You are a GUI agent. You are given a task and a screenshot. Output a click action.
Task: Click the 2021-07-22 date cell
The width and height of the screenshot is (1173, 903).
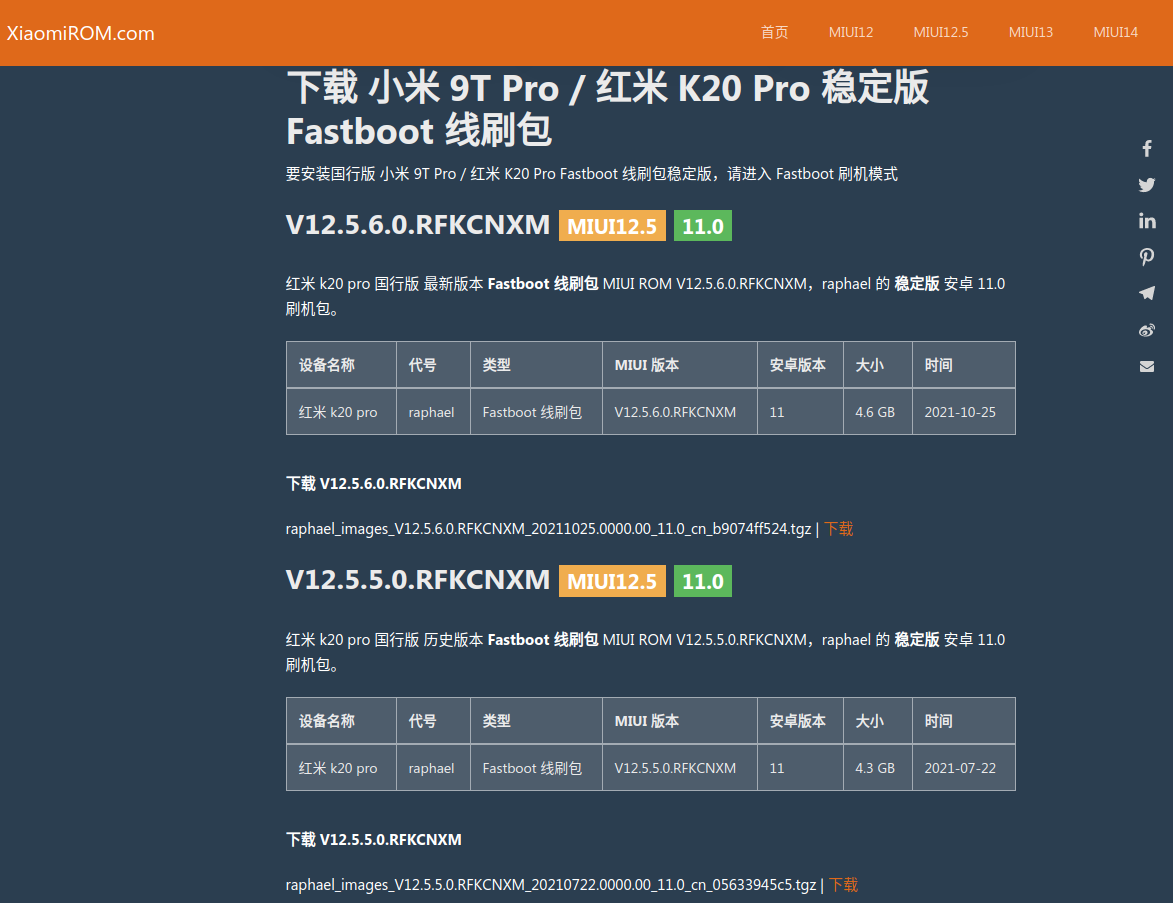964,768
